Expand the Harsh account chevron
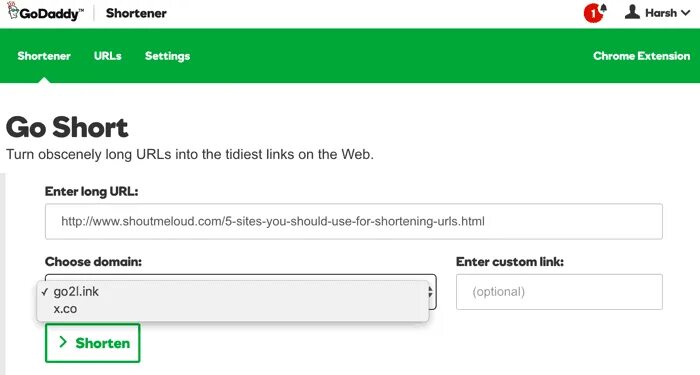 [x=686, y=13]
